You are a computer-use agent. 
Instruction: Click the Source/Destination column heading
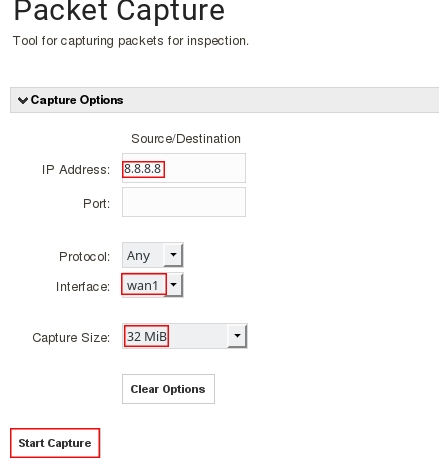(186, 139)
